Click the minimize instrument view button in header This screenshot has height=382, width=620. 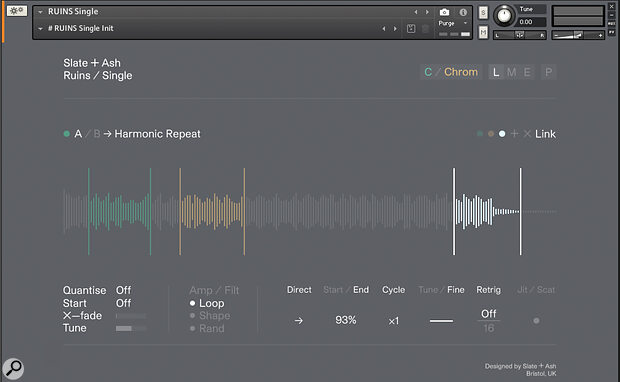pos(612,15)
